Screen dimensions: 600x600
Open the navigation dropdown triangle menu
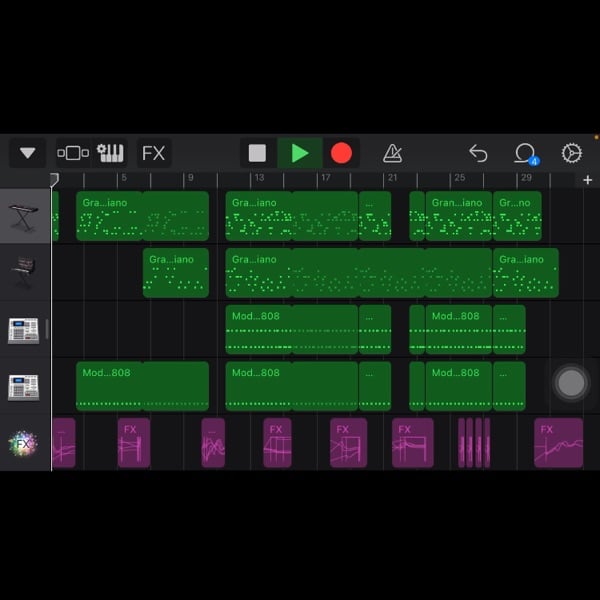pos(27,153)
